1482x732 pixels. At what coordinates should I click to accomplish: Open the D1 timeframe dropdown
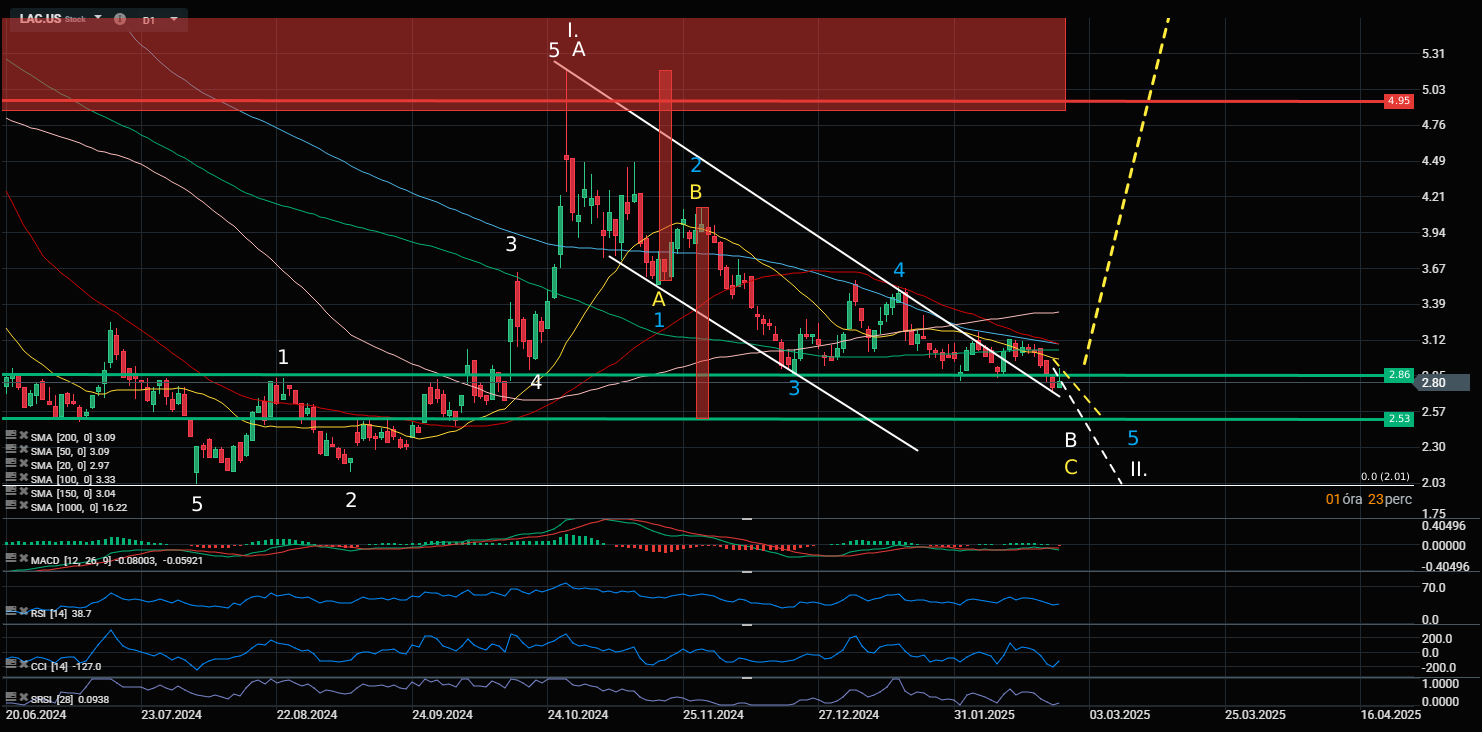coord(173,19)
